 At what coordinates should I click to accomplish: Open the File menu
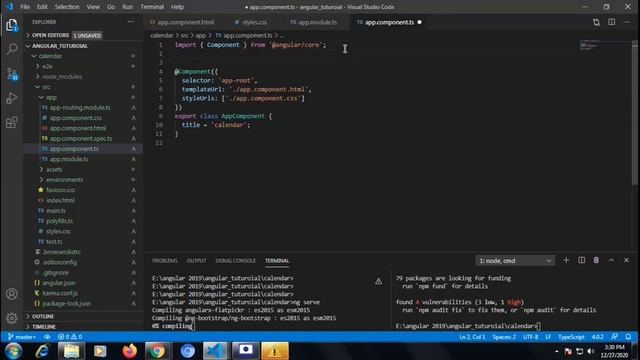(x=25, y=7)
